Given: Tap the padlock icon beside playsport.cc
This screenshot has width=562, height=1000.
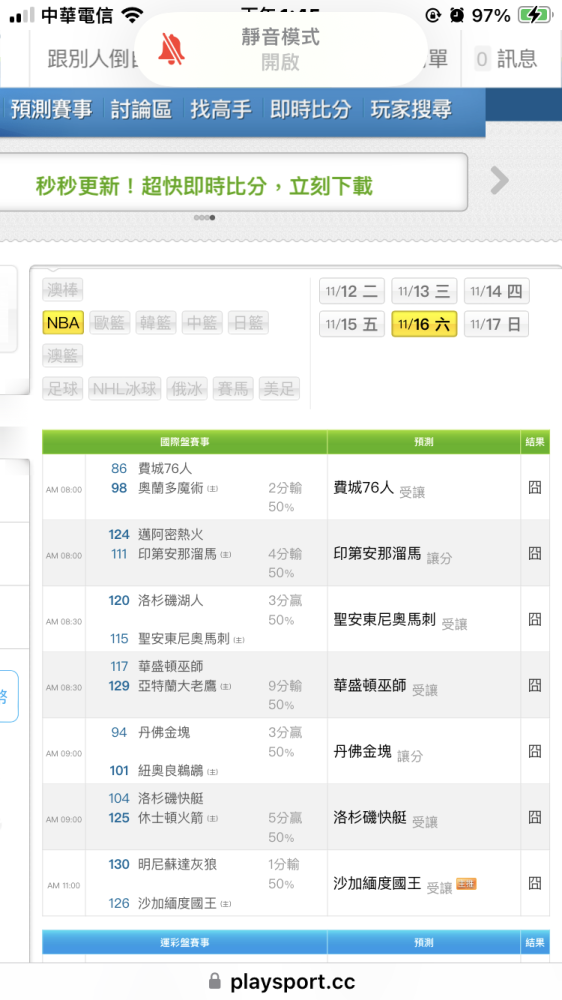Looking at the screenshot, I should [x=215, y=981].
